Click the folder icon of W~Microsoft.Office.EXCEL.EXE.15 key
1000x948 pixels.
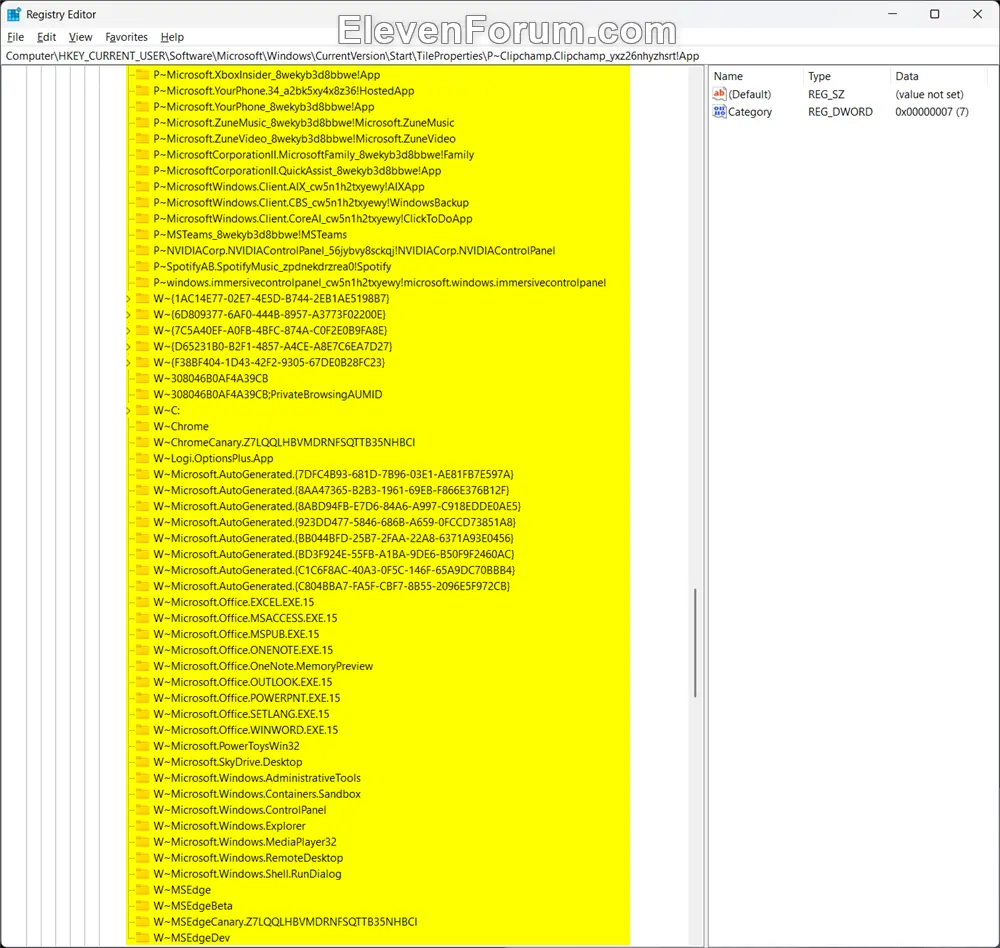(x=142, y=602)
